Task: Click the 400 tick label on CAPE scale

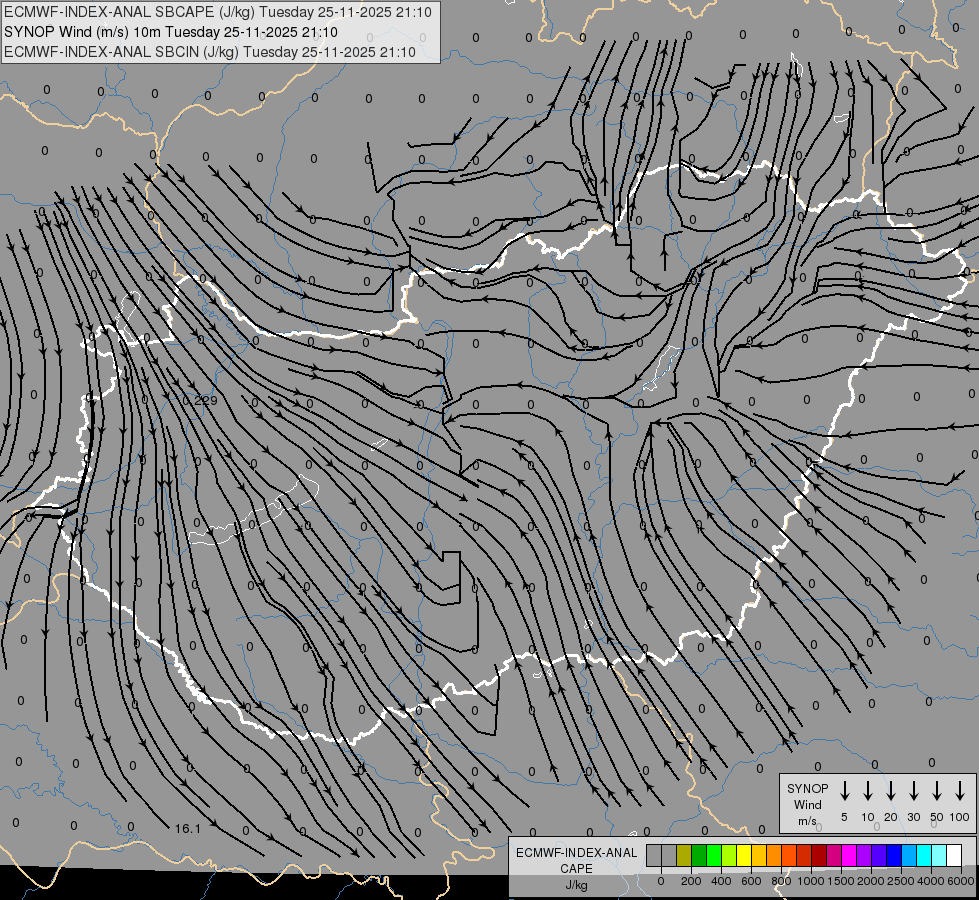Action: (721, 881)
